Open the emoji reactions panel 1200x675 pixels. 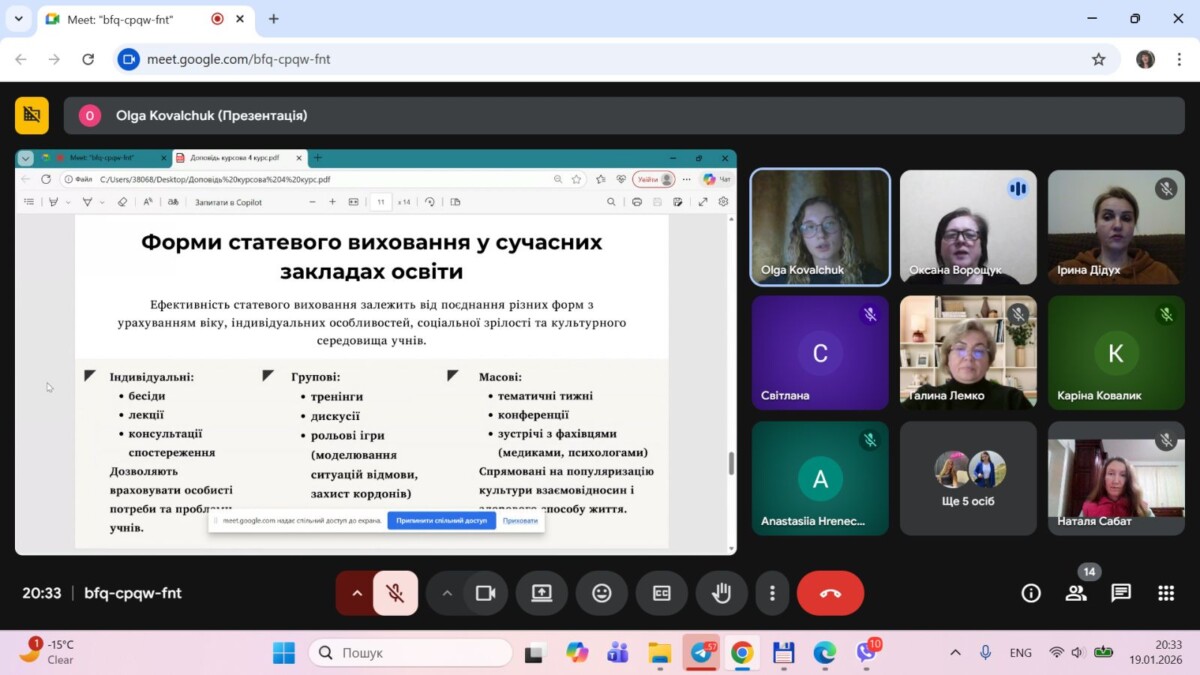tap(601, 593)
